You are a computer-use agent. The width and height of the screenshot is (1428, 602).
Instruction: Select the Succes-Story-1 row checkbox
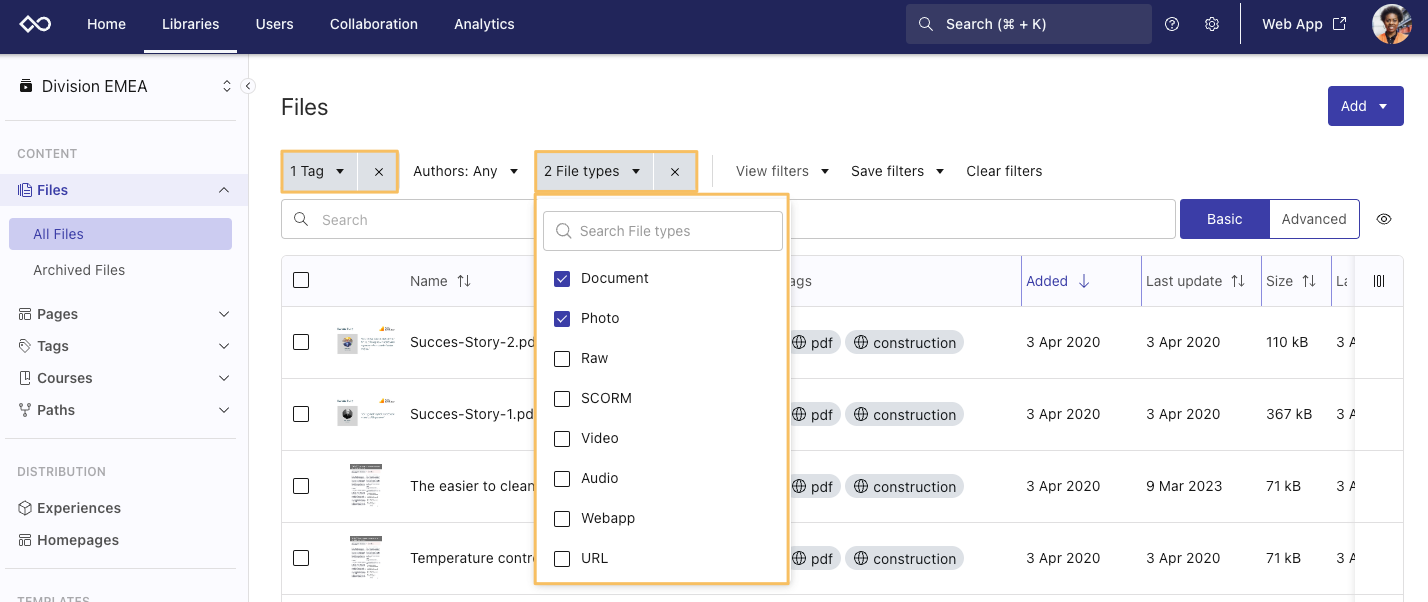[x=301, y=414]
